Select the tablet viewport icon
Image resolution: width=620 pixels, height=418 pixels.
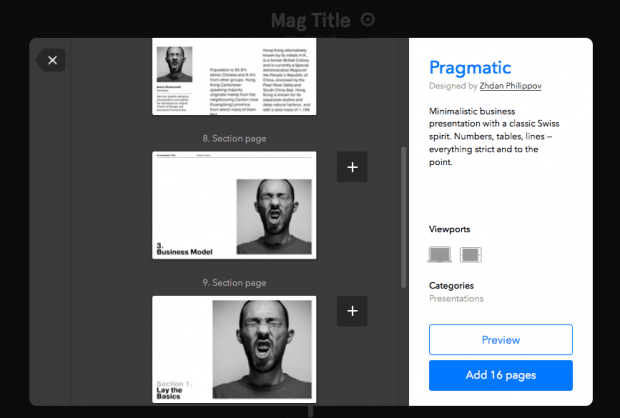[471, 255]
